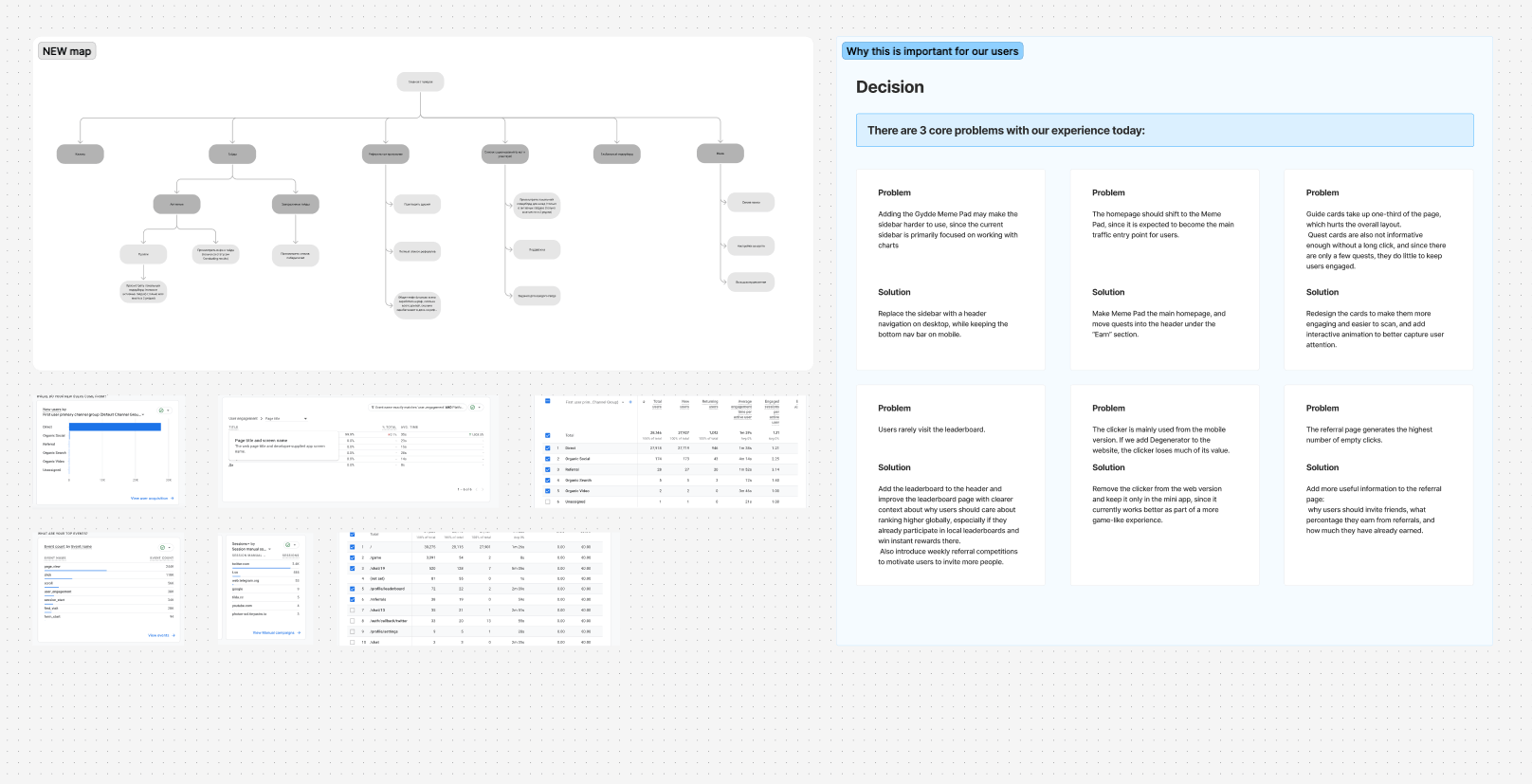1532x784 pixels.
Task: Uncheck the Direct row checkbox
Action: 547,447
